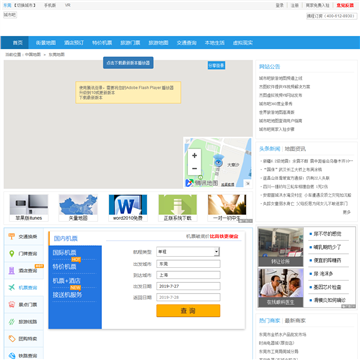Click the 网站公告 heading

(x=270, y=66)
